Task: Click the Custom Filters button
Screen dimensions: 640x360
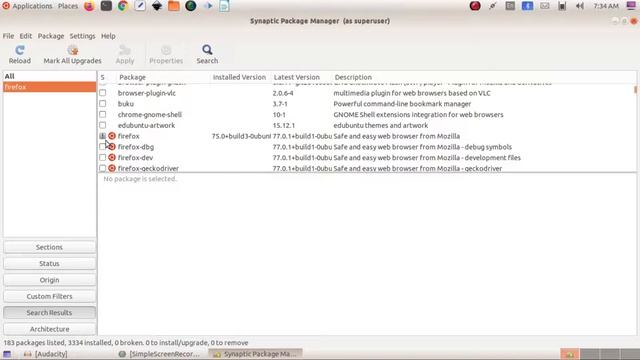Action: [x=49, y=296]
